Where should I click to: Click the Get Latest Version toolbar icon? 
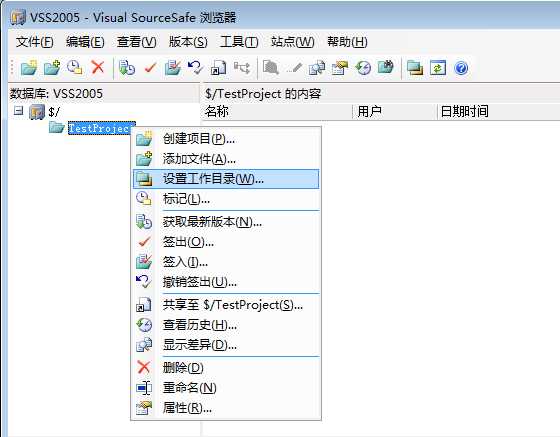click(x=127, y=67)
